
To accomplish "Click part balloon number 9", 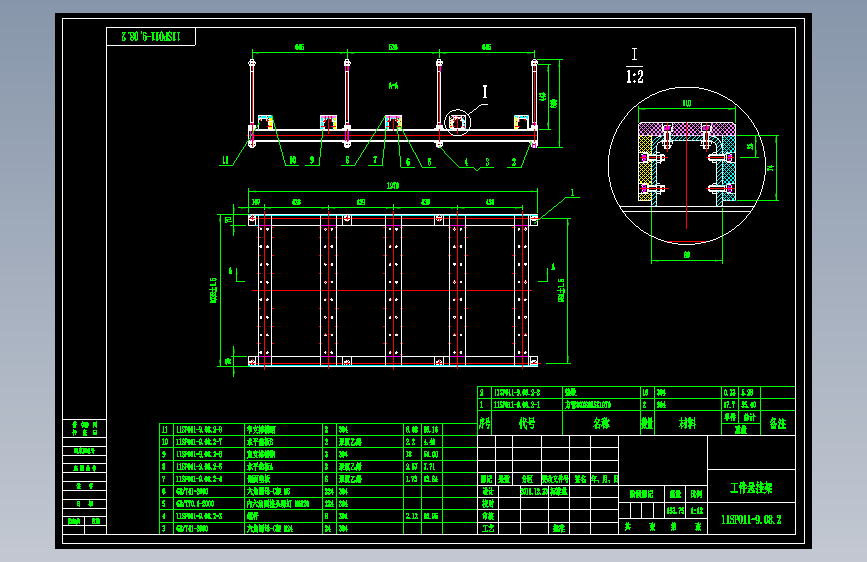I will [312, 160].
